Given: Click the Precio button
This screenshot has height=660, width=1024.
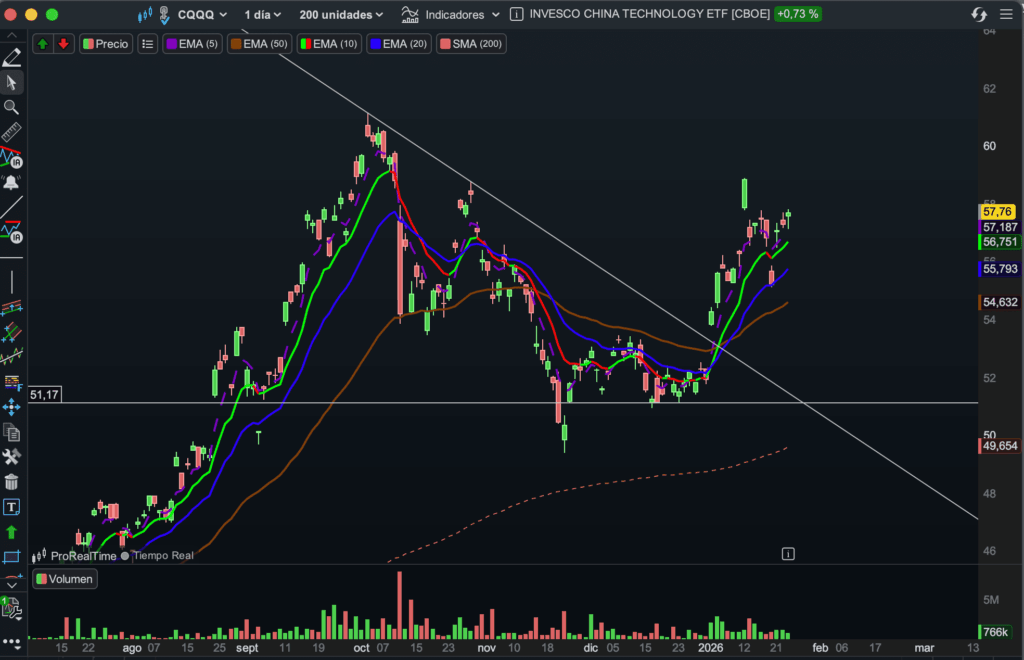Looking at the screenshot, I should click(106, 44).
